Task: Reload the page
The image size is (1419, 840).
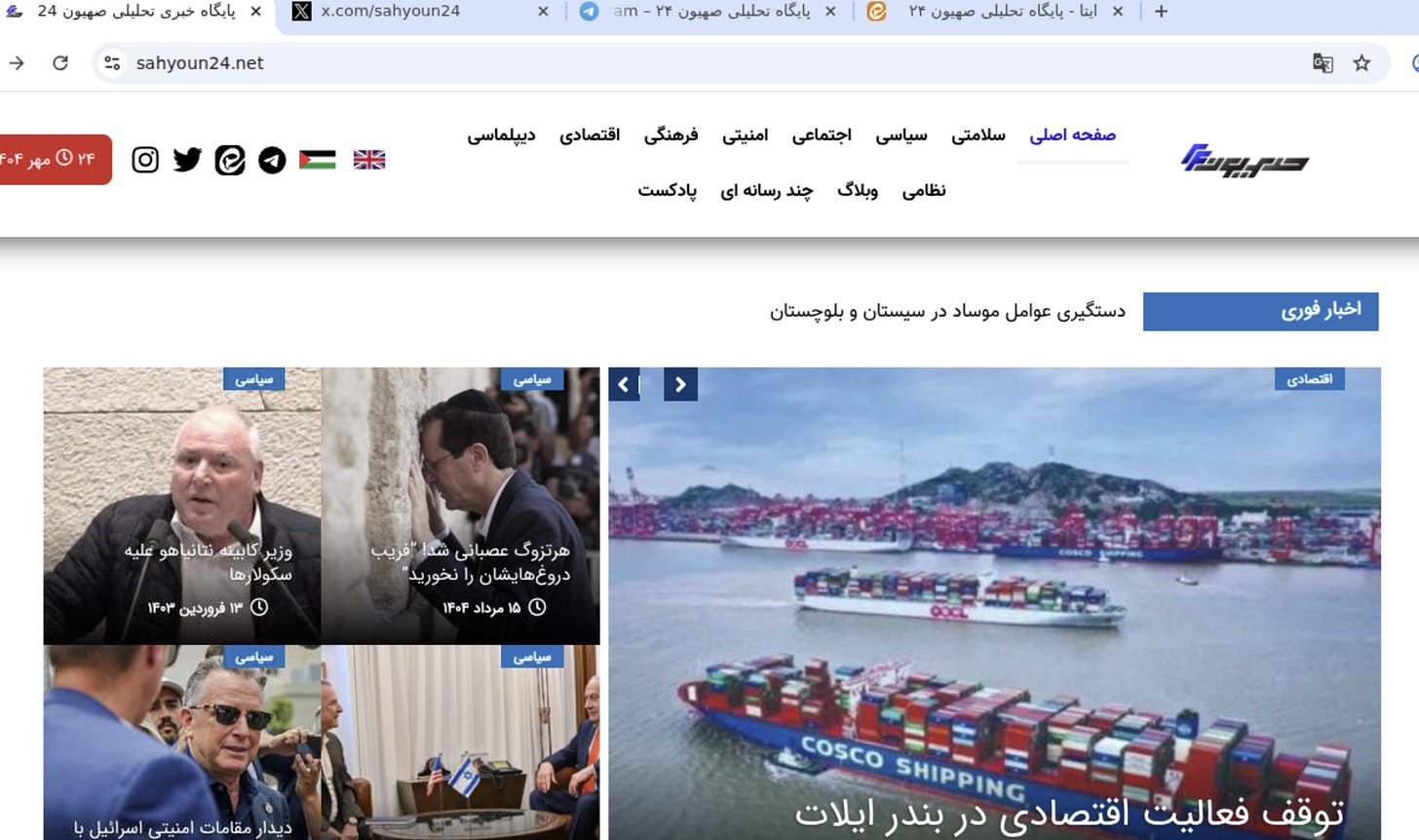Action: coord(60,63)
